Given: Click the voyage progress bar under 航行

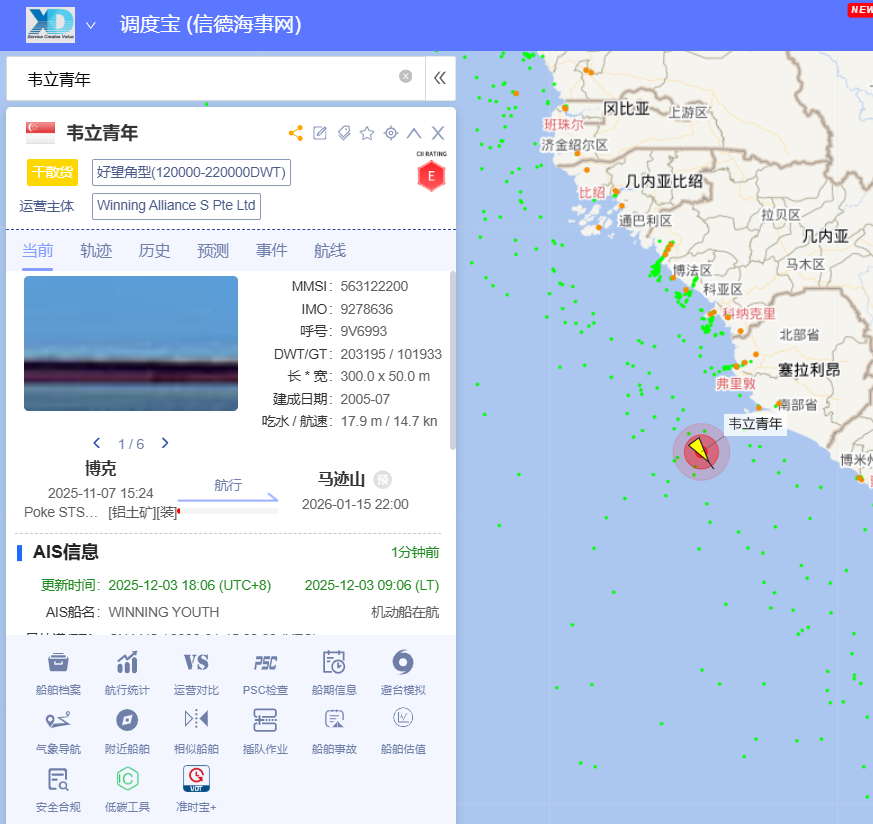Looking at the screenshot, I should [x=228, y=510].
